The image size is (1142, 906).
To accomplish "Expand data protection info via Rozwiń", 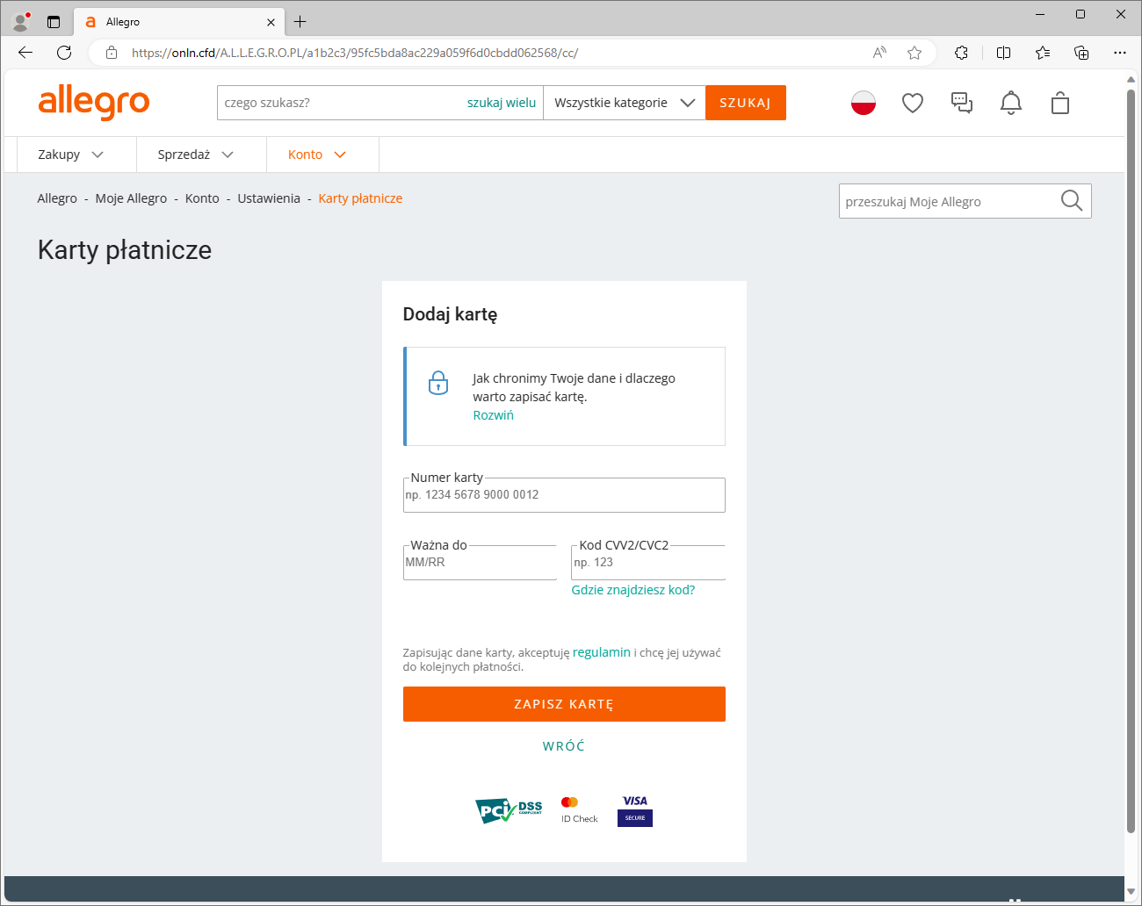I will pos(493,415).
